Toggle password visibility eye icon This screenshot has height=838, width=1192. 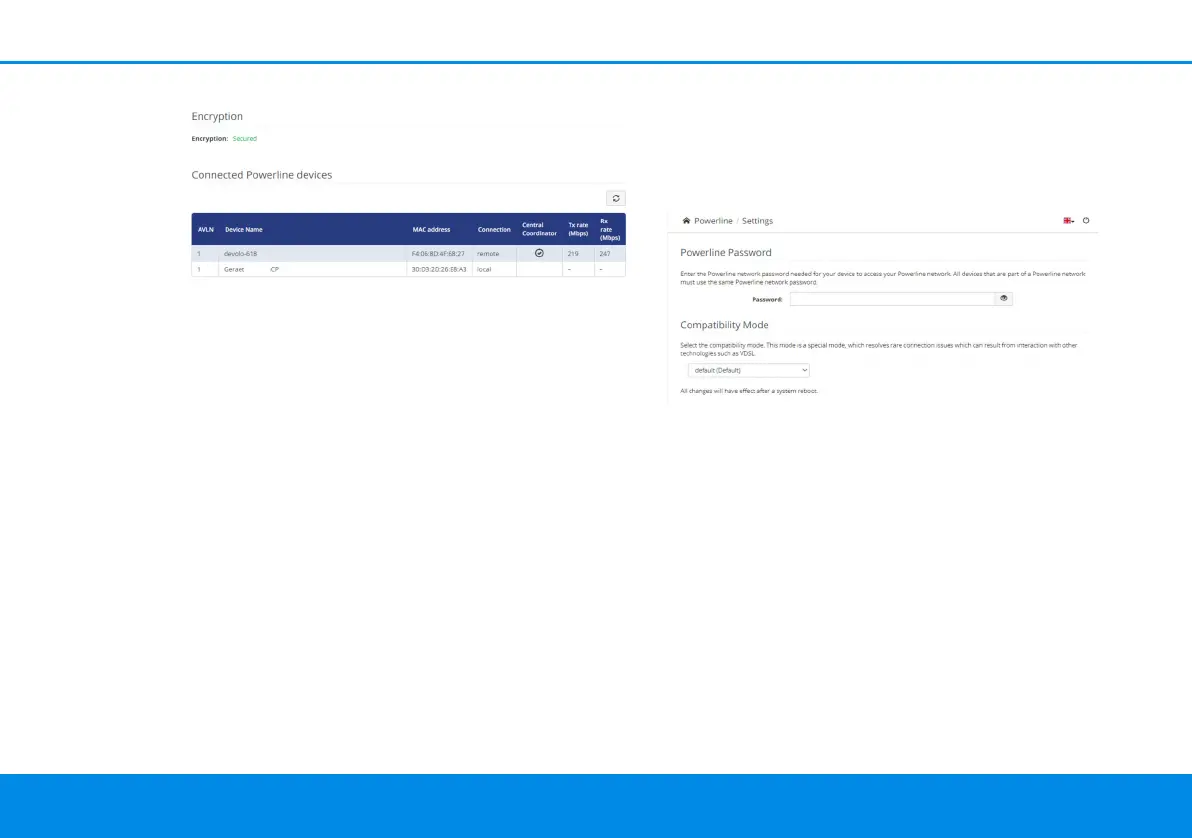pos(1003,299)
